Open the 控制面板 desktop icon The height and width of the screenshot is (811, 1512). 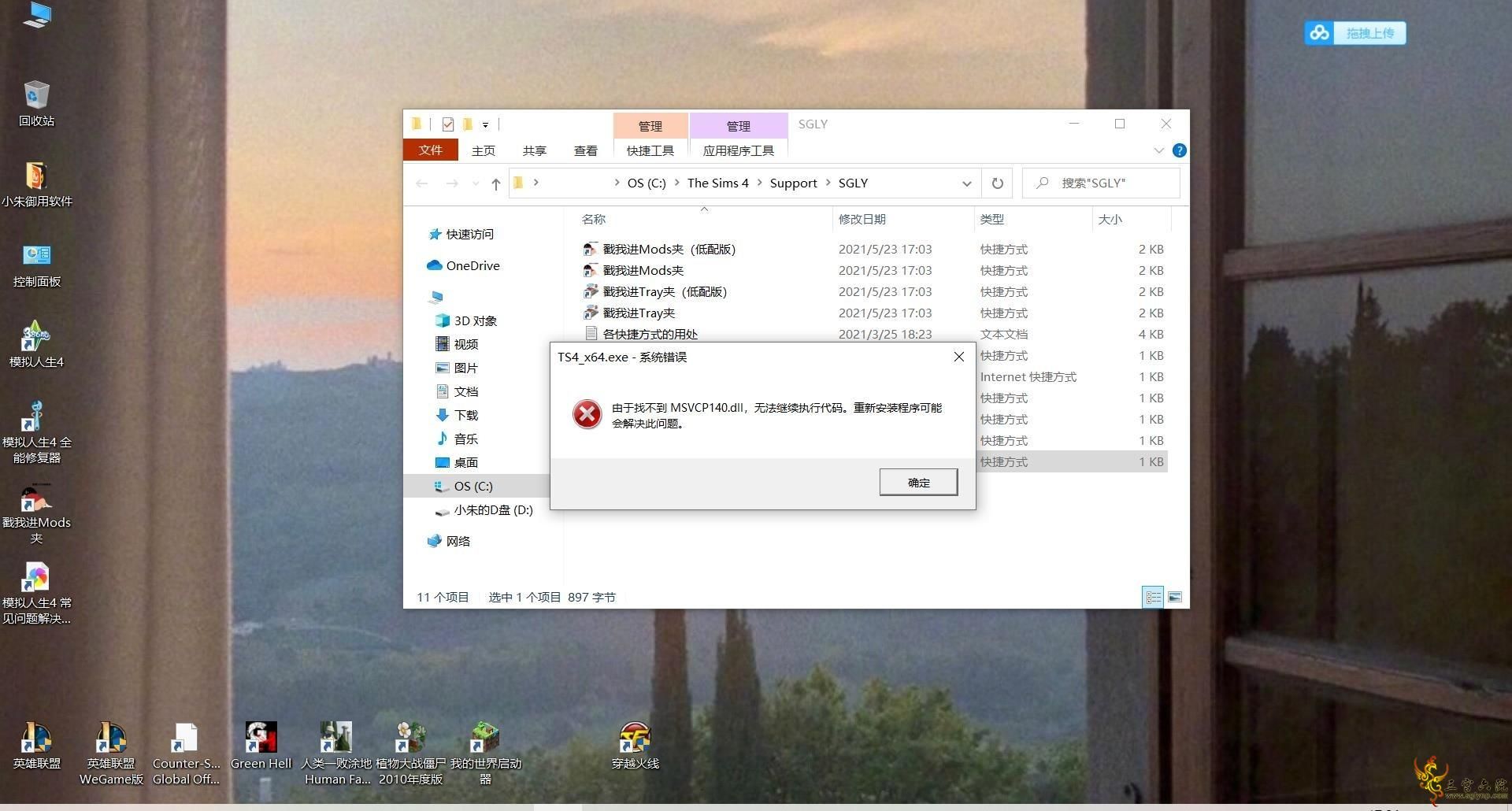pyautogui.click(x=36, y=265)
